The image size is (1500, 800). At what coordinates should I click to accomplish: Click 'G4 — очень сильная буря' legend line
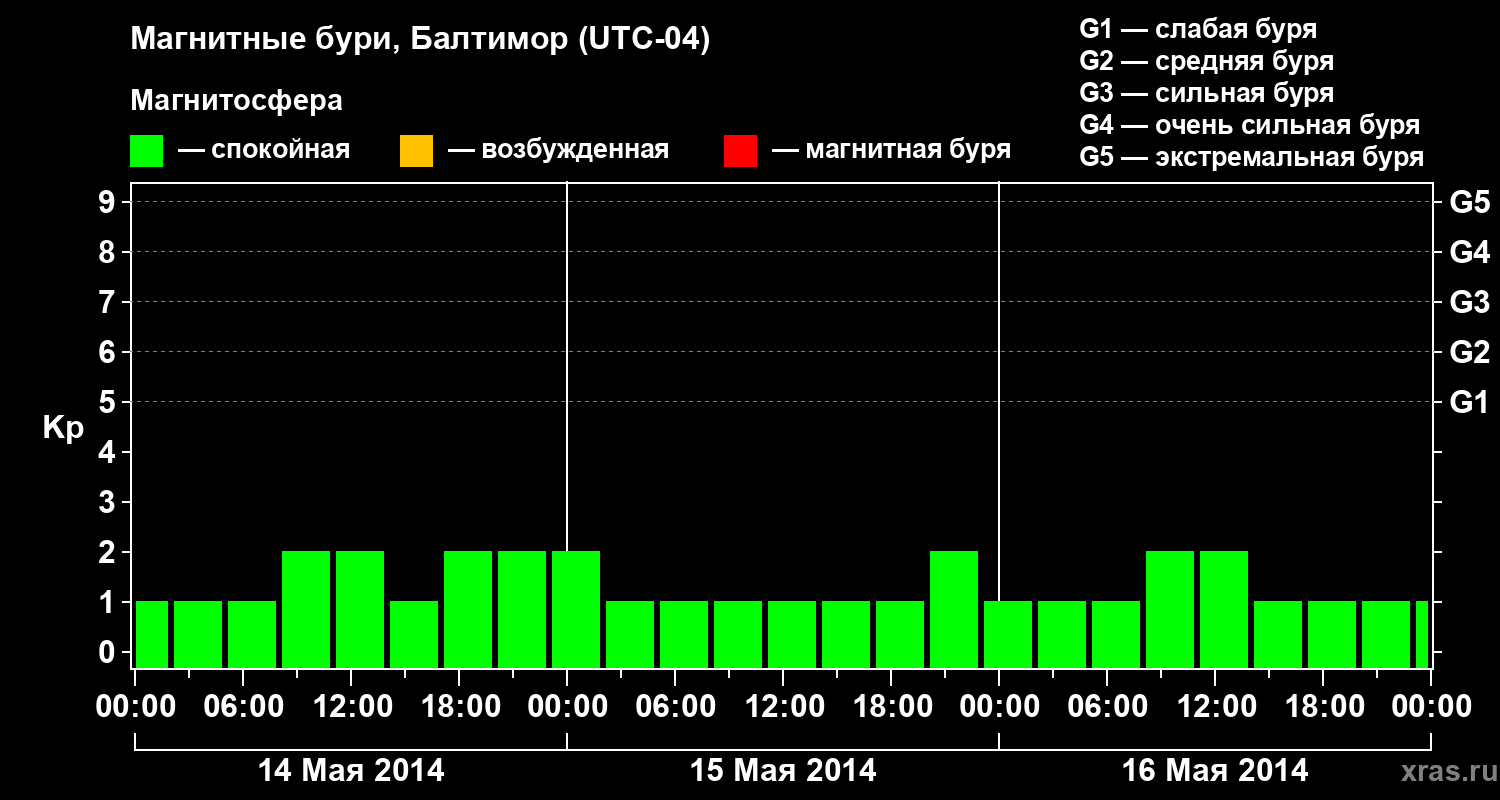(x=1250, y=125)
